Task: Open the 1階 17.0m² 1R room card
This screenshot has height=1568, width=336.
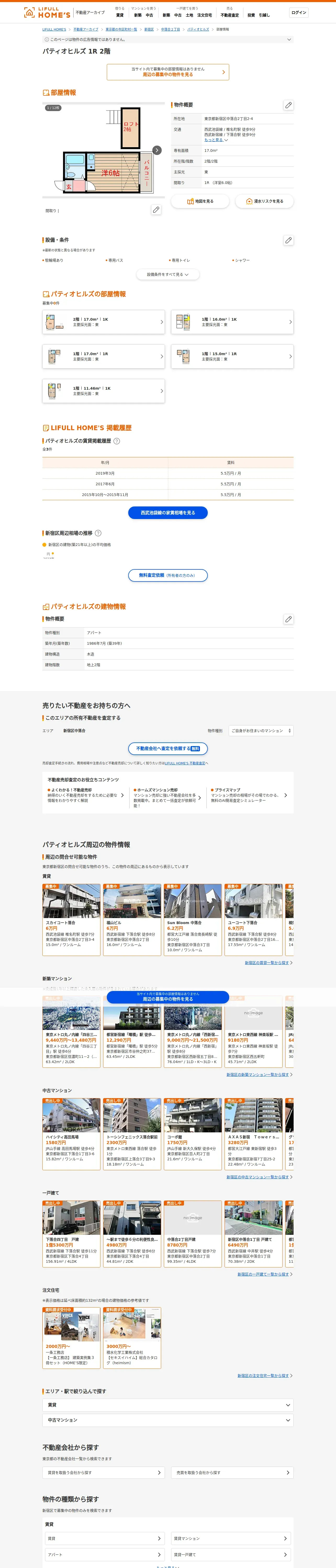Action: click(104, 357)
